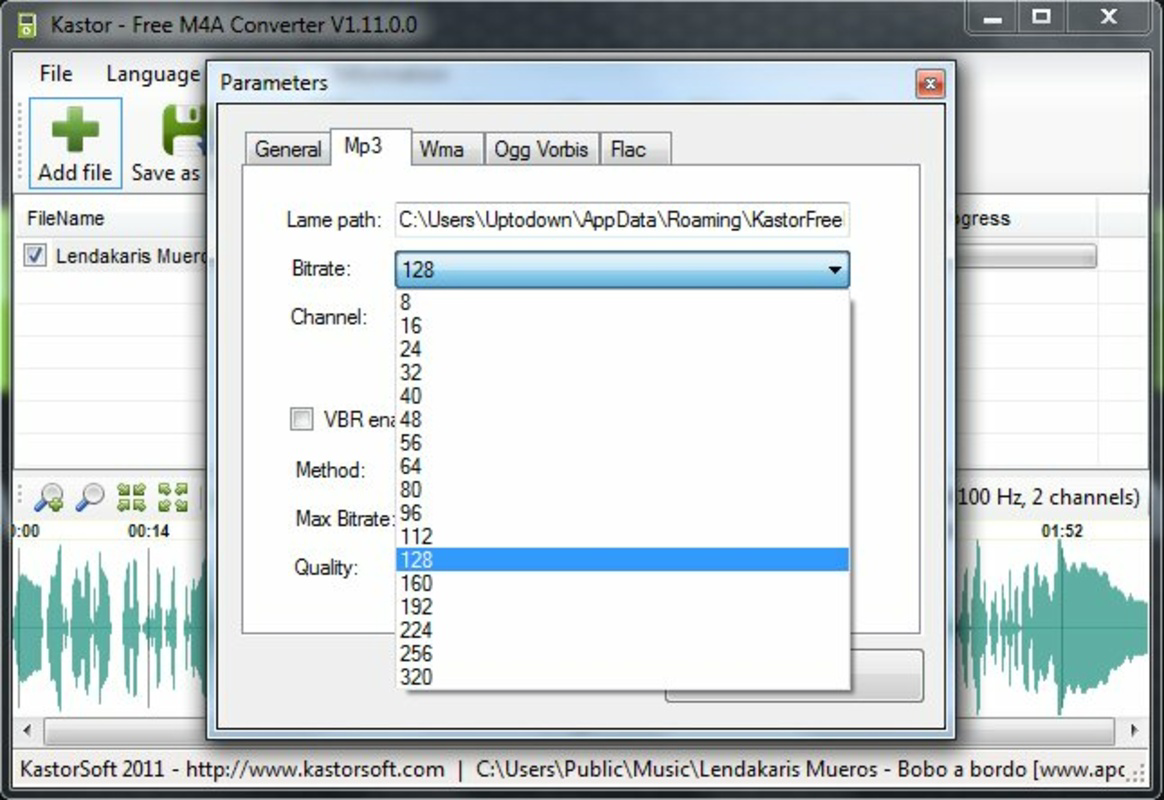Open the Language menu
The height and width of the screenshot is (800, 1164).
[153, 73]
